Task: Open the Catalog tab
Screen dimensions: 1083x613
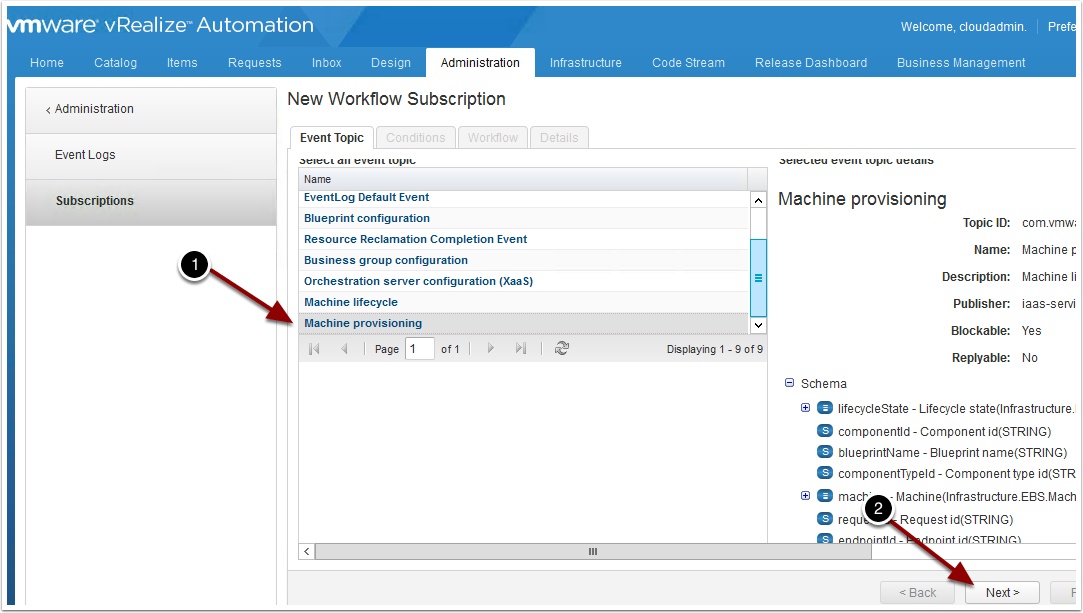Action: pos(115,63)
